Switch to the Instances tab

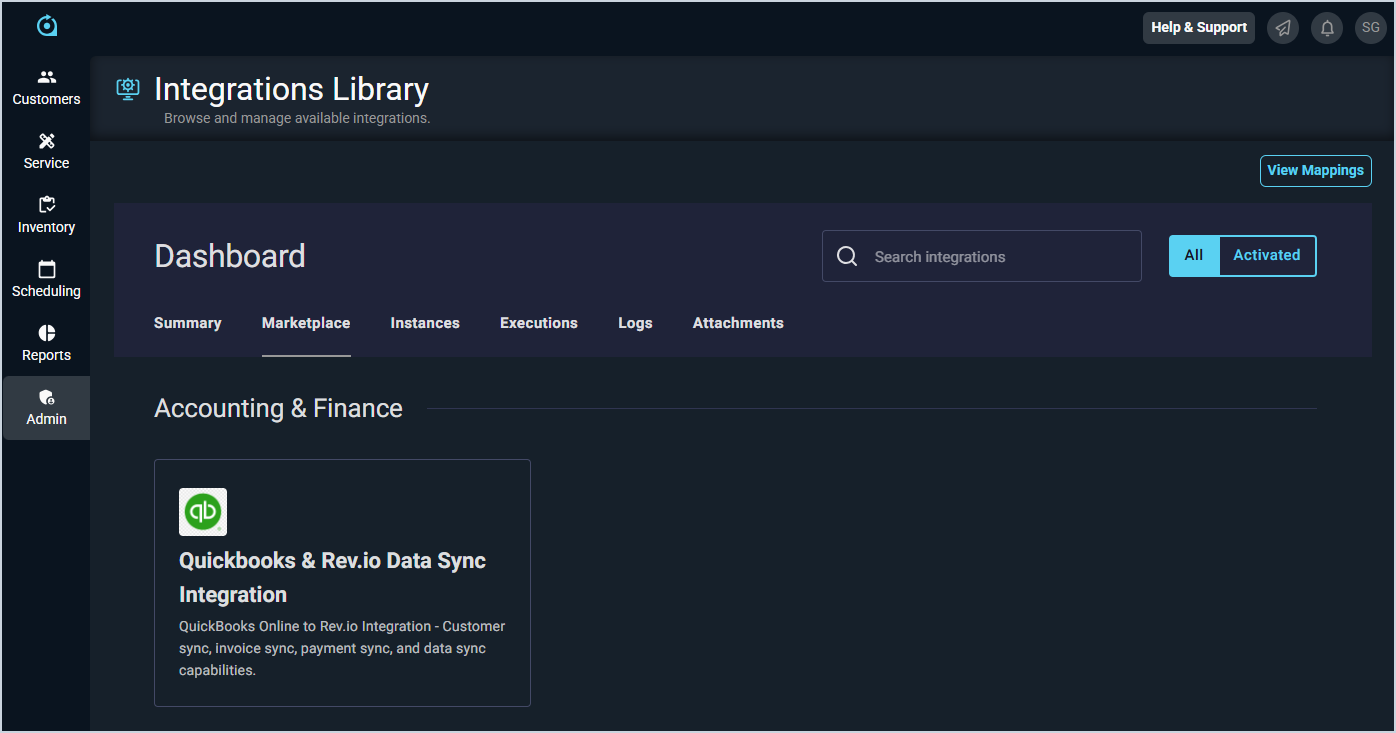425,323
